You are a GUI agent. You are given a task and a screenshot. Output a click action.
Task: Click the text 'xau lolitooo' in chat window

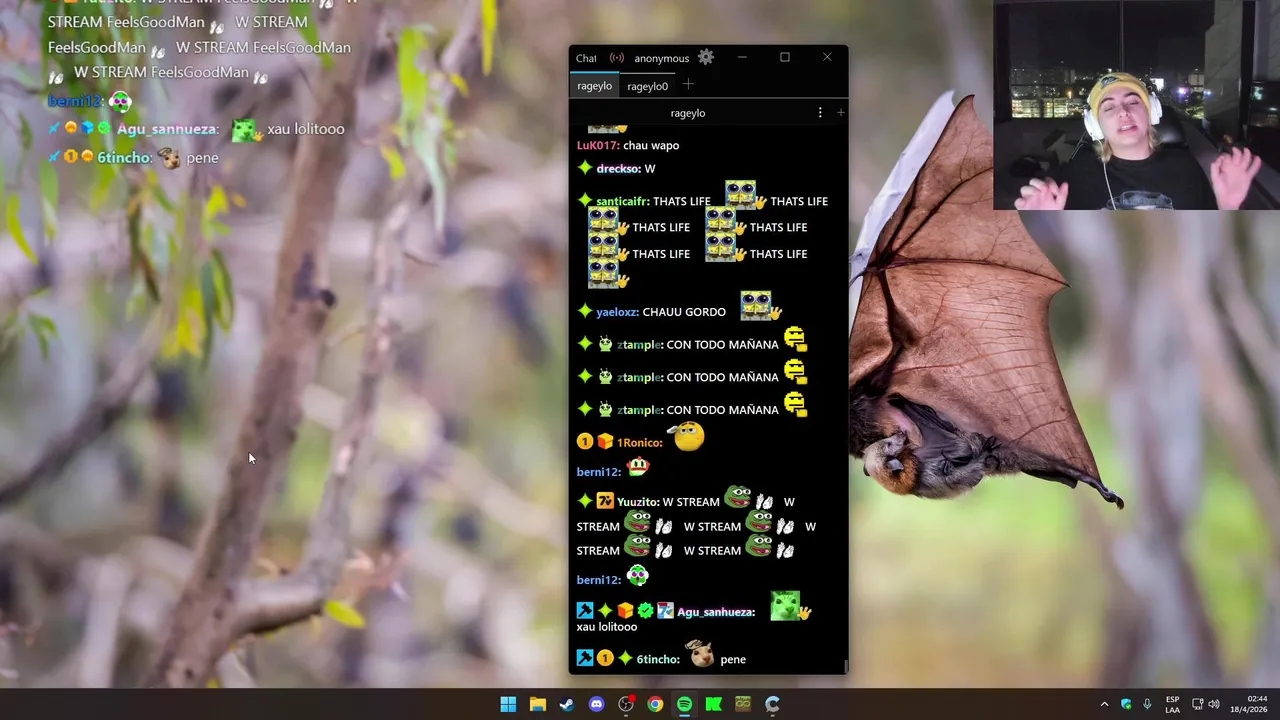tap(607, 627)
